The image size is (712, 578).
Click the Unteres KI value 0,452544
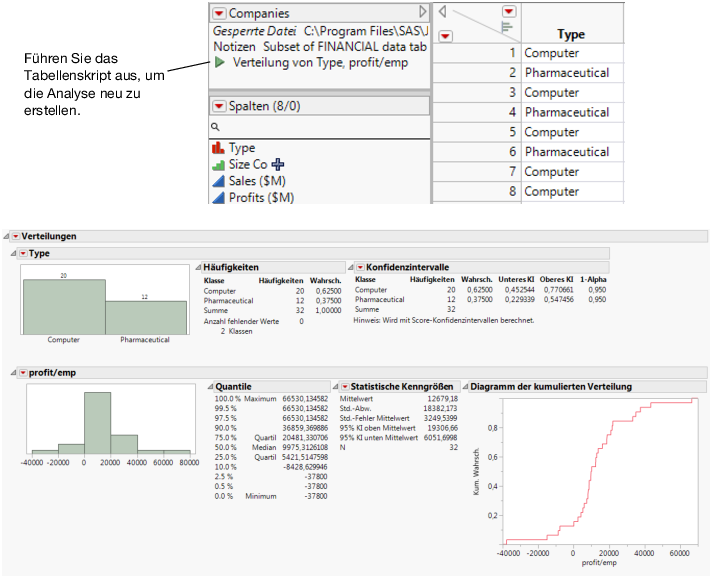[519, 290]
